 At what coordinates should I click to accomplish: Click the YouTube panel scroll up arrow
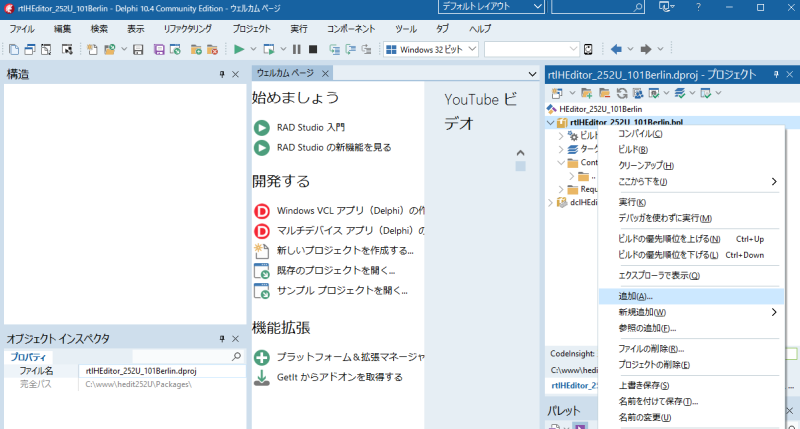pyautogui.click(x=520, y=153)
